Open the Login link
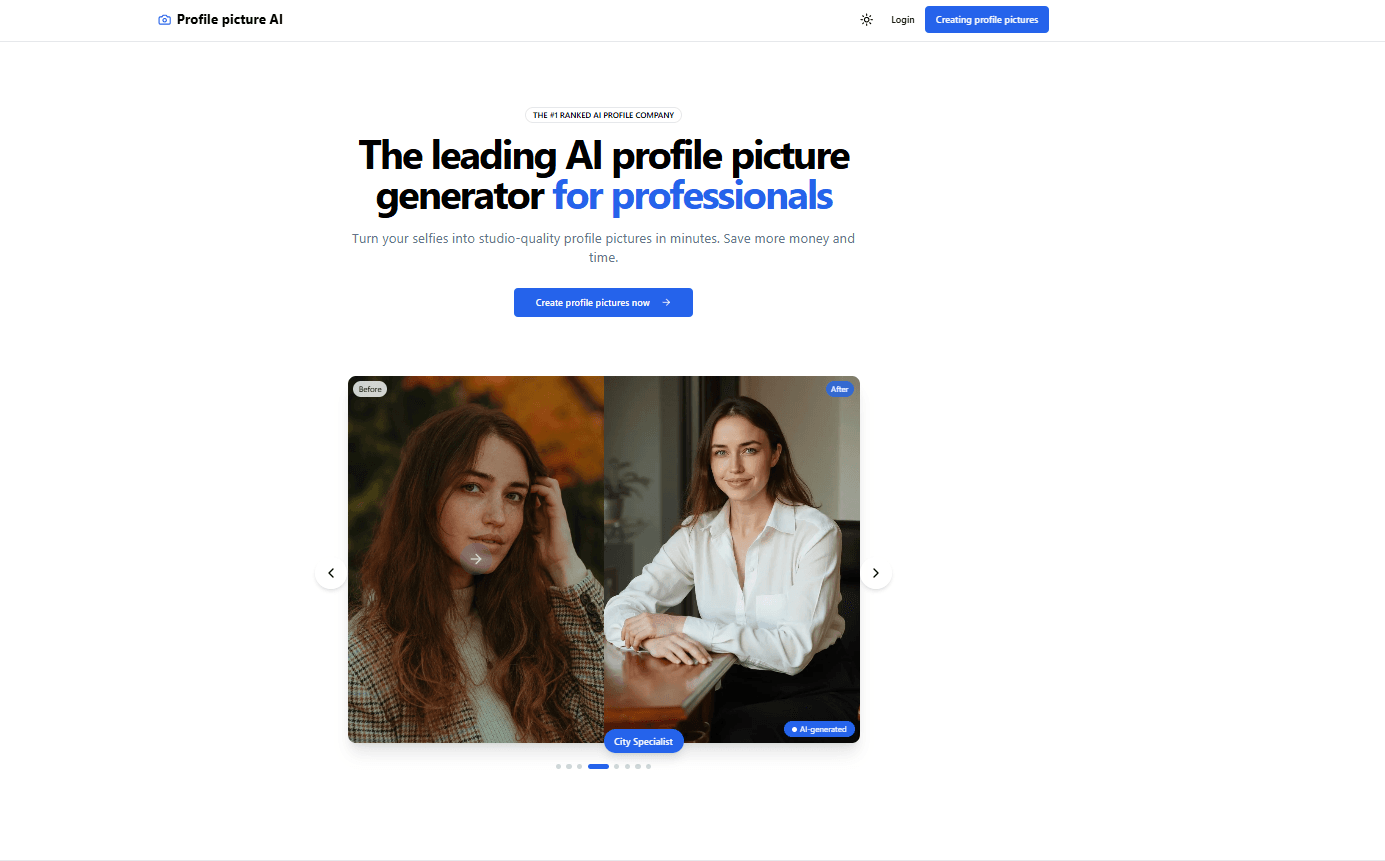Image resolution: width=1385 pixels, height=861 pixels. point(903,20)
